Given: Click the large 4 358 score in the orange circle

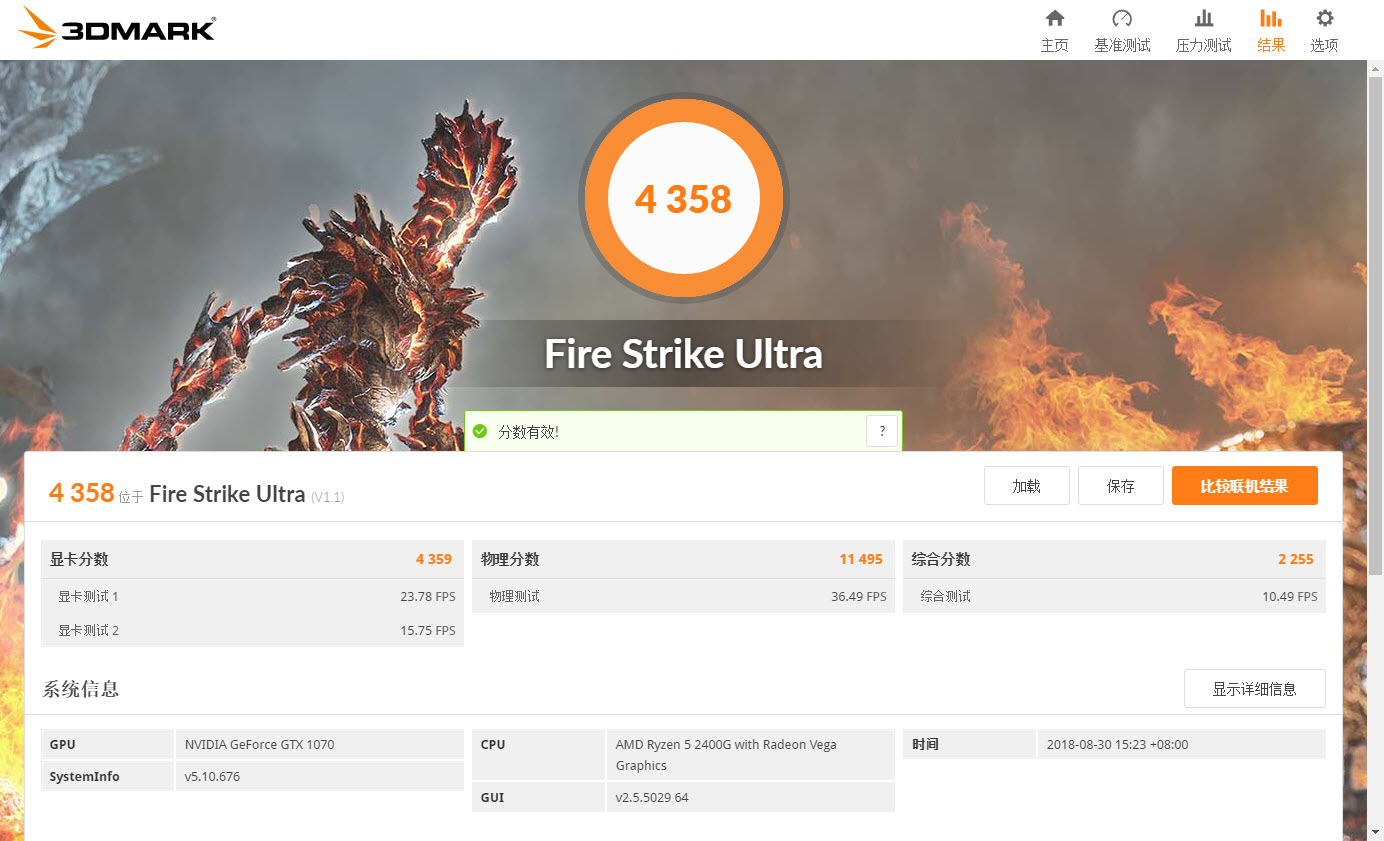Looking at the screenshot, I should pos(684,199).
